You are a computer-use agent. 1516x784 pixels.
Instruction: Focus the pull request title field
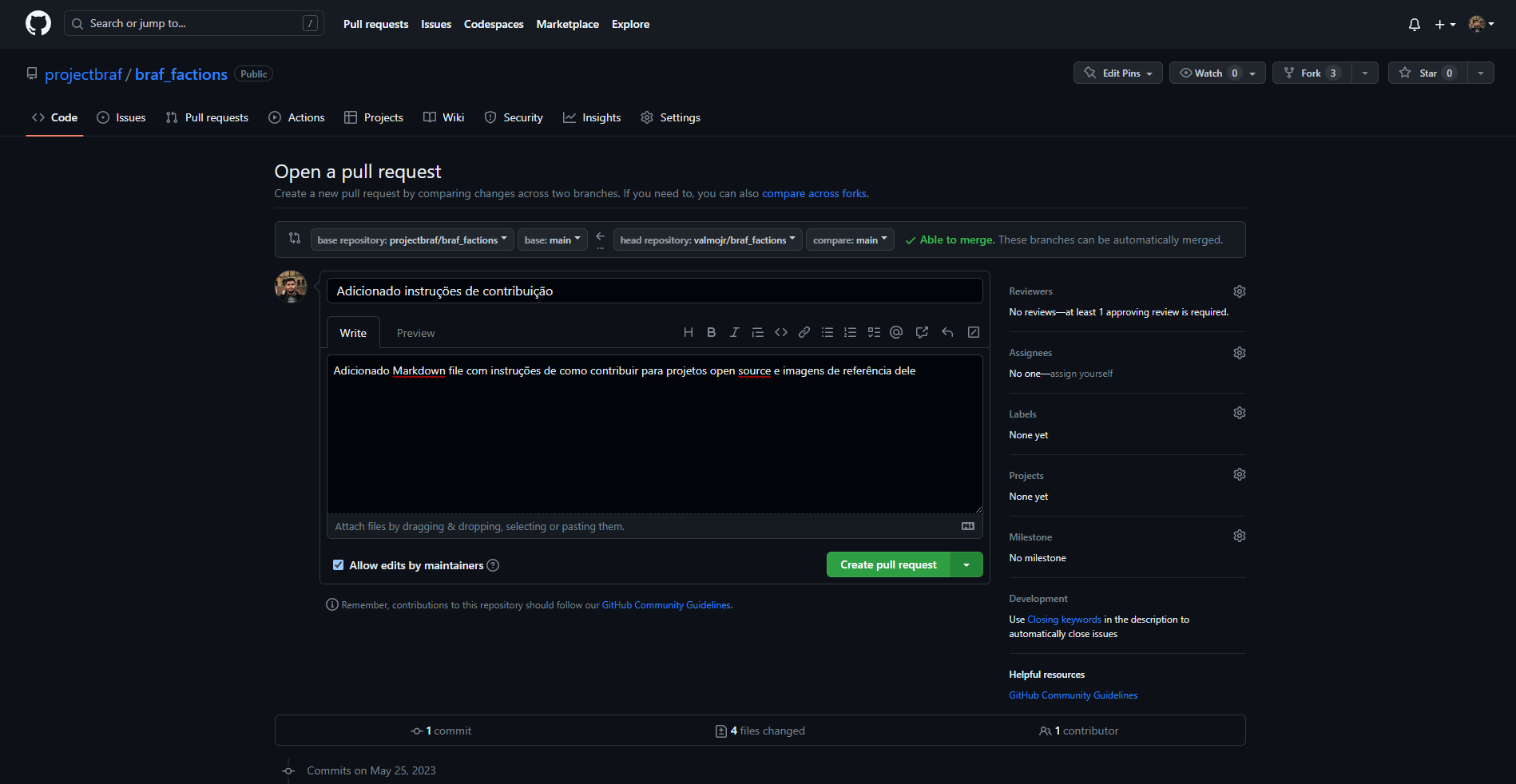click(654, 291)
